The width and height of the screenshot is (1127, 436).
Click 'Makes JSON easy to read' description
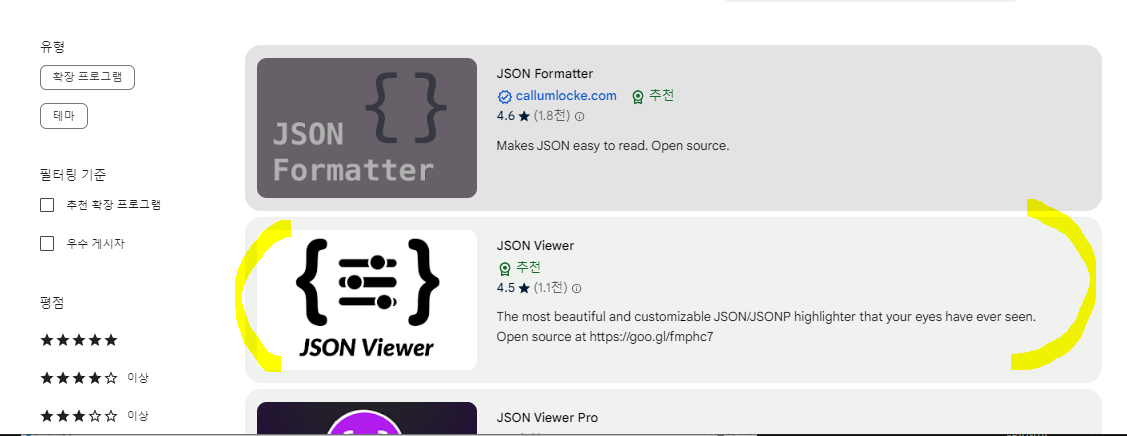click(x=613, y=146)
